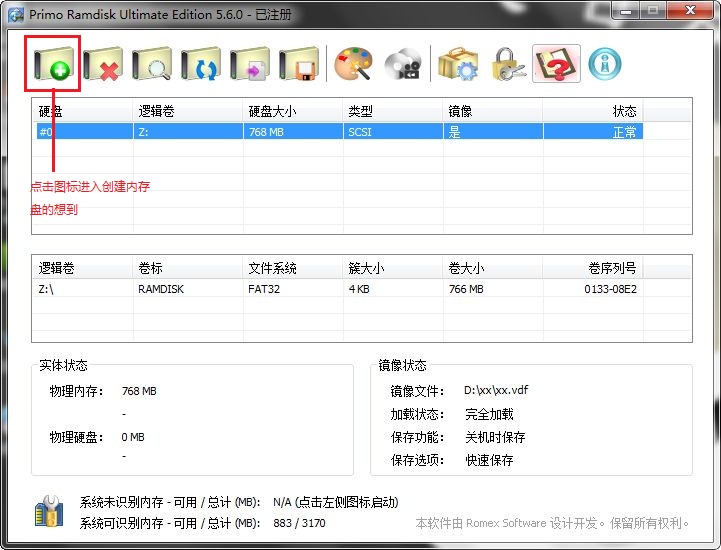
Task: Select disk row #0
Action: 338,132
